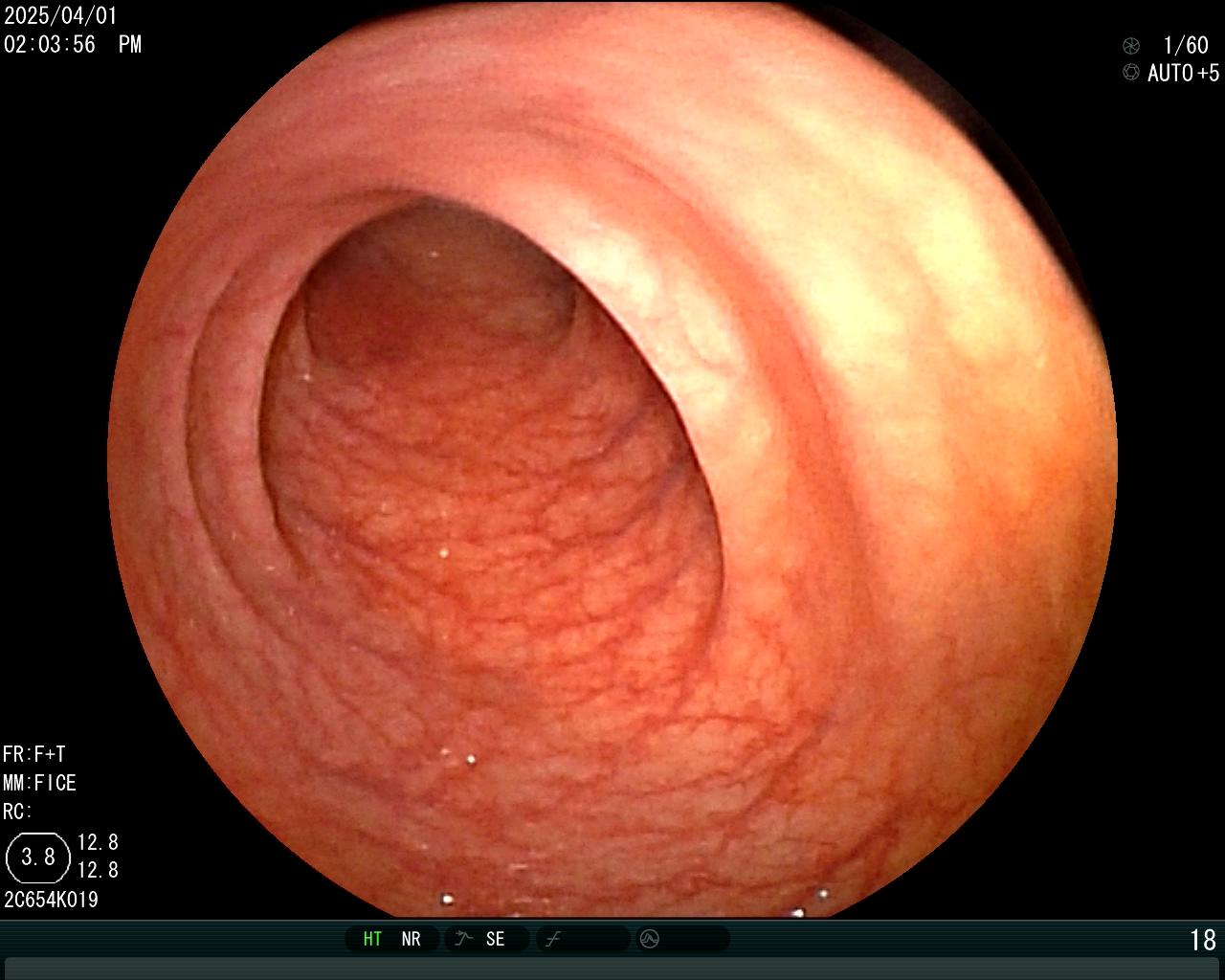
Task: Click the 3.8 scope diameter badge
Action: coord(38,857)
